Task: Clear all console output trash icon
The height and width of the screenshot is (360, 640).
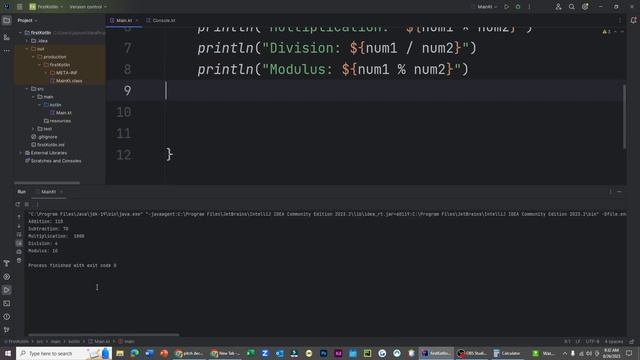Action: pyautogui.click(x=19, y=260)
